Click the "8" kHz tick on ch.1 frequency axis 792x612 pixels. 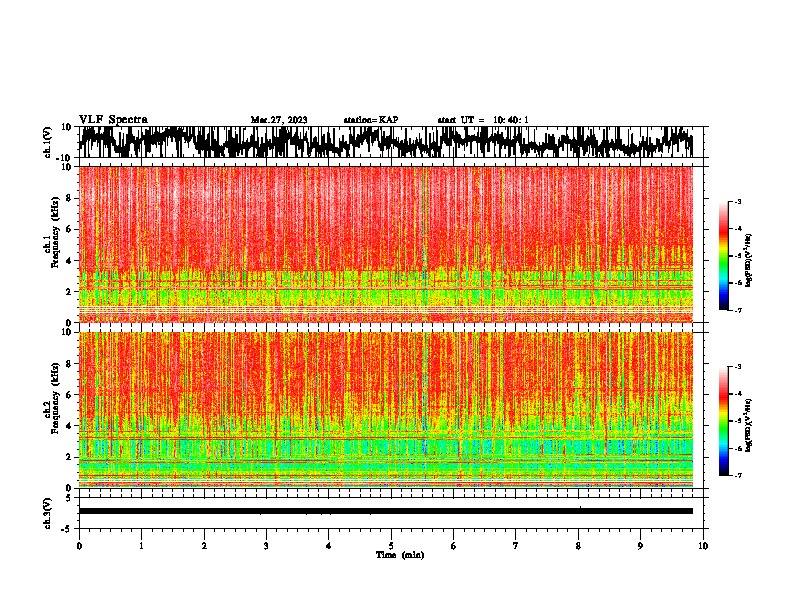click(69, 198)
